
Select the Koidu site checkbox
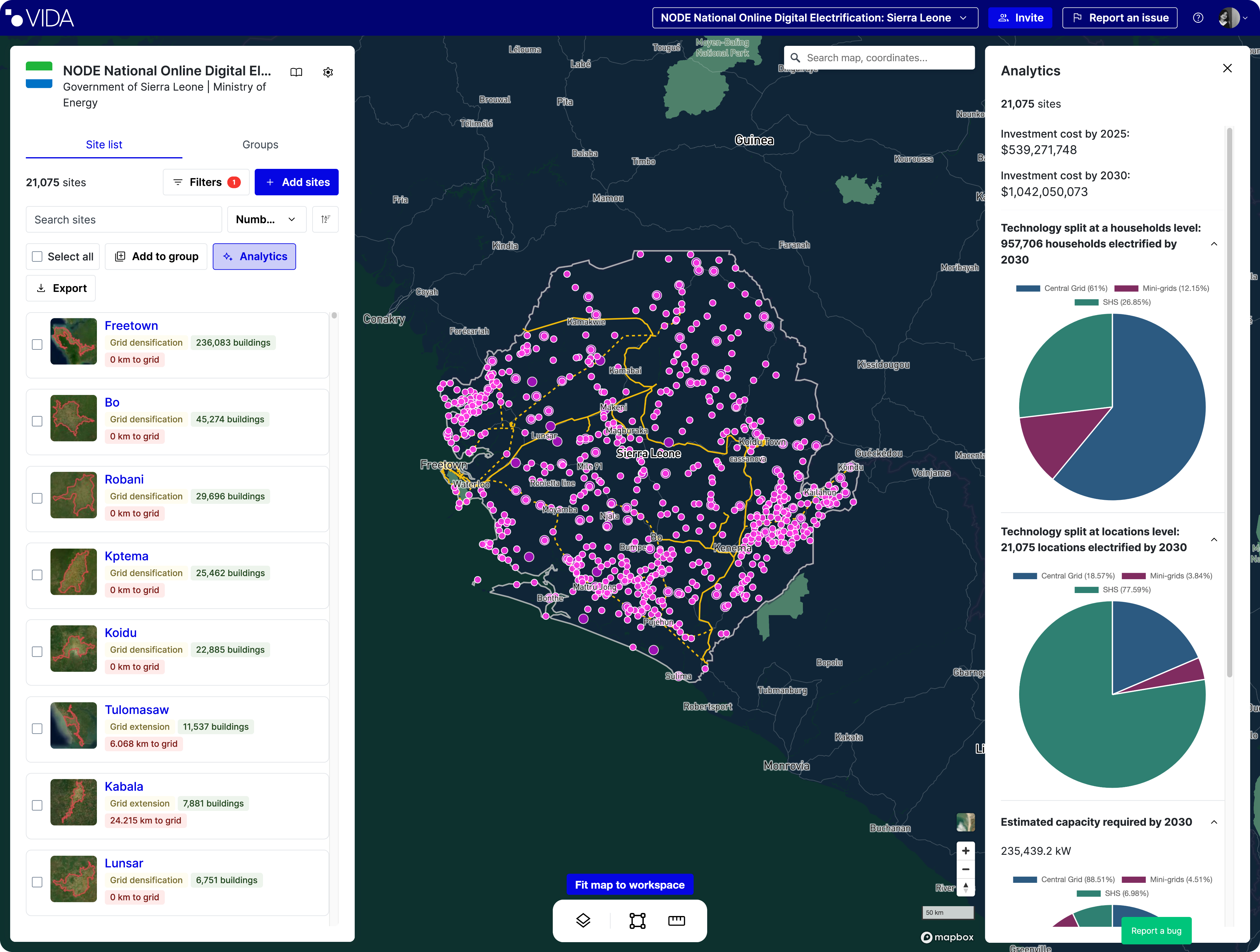click(x=38, y=651)
